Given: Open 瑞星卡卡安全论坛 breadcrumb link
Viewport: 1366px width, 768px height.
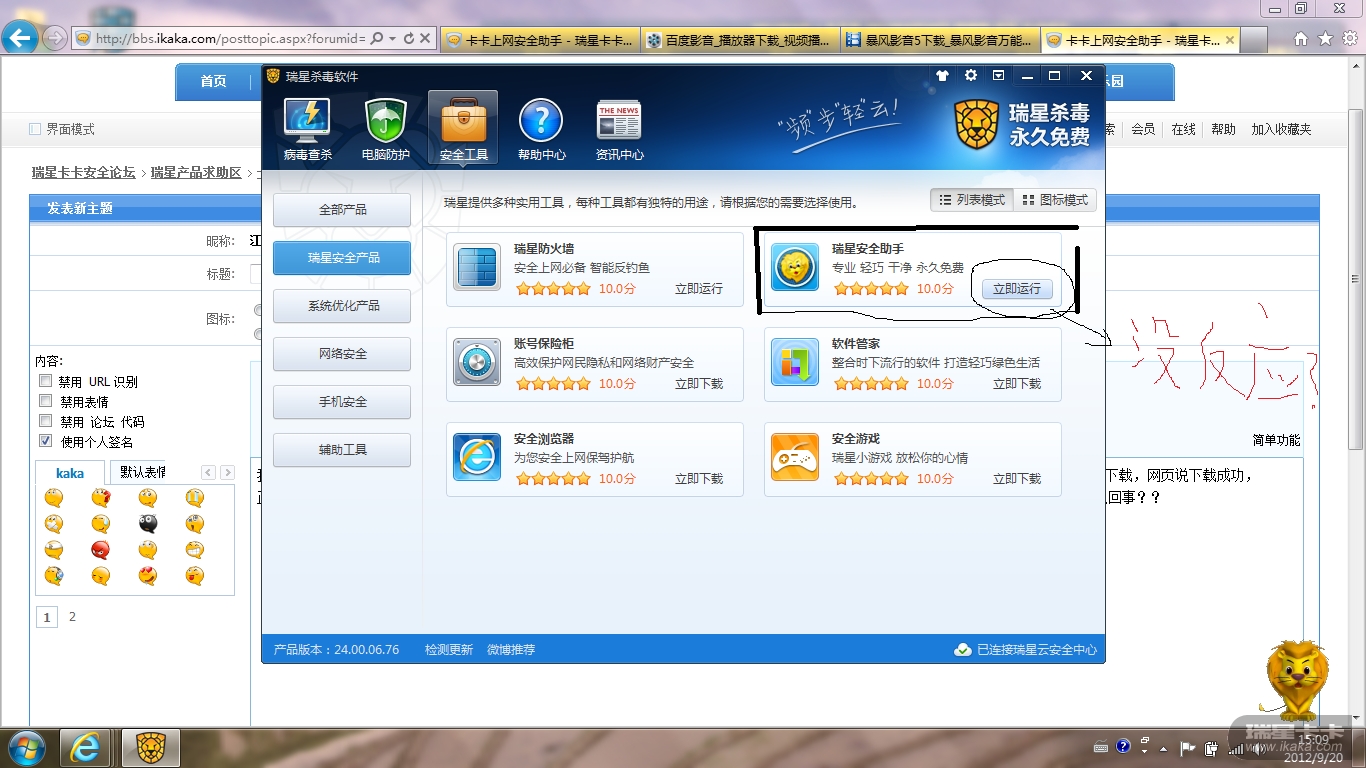Looking at the screenshot, I should click(x=83, y=172).
